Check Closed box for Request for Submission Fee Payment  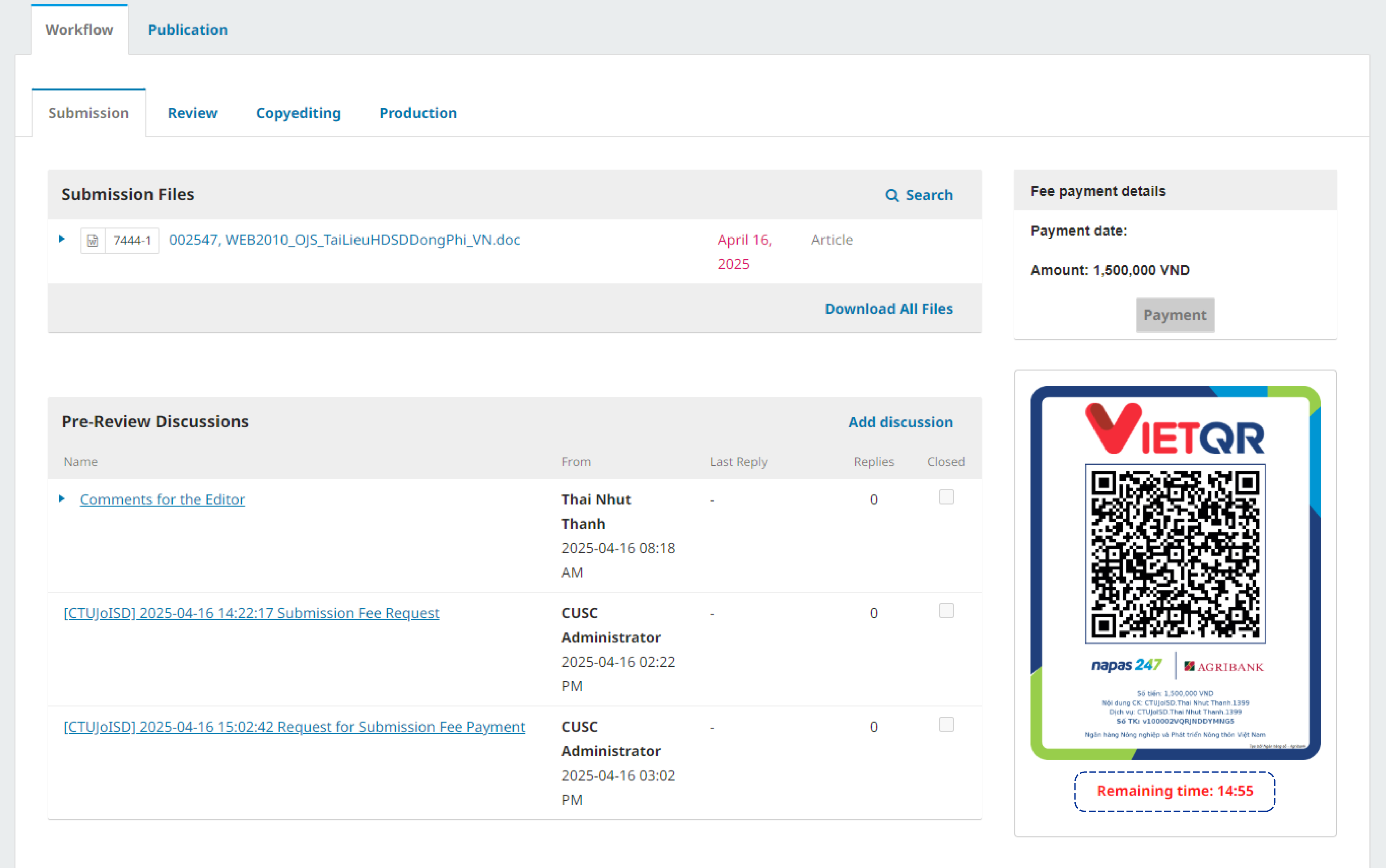click(x=946, y=724)
